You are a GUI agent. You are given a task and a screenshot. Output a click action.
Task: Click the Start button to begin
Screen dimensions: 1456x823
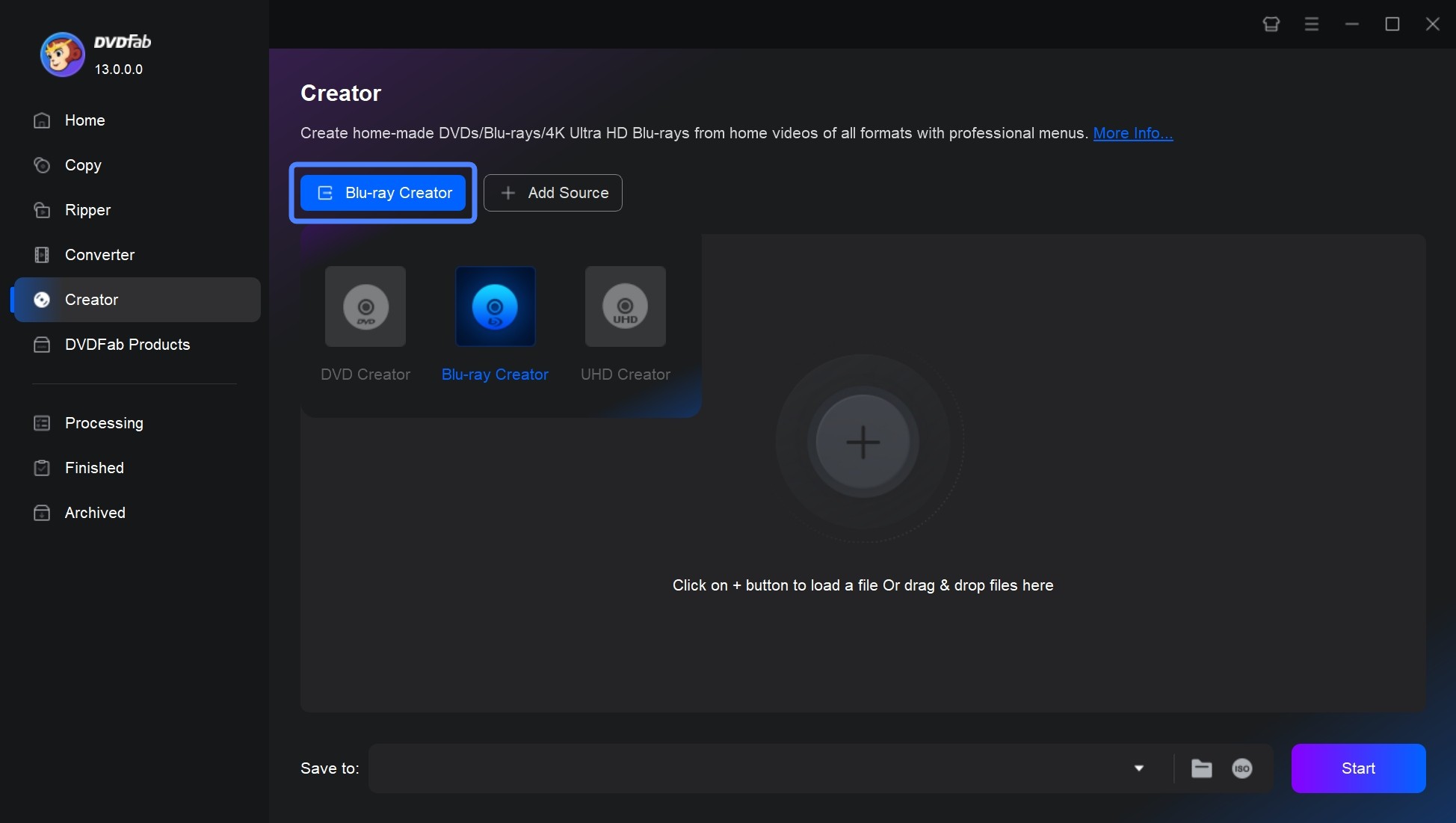(x=1358, y=768)
